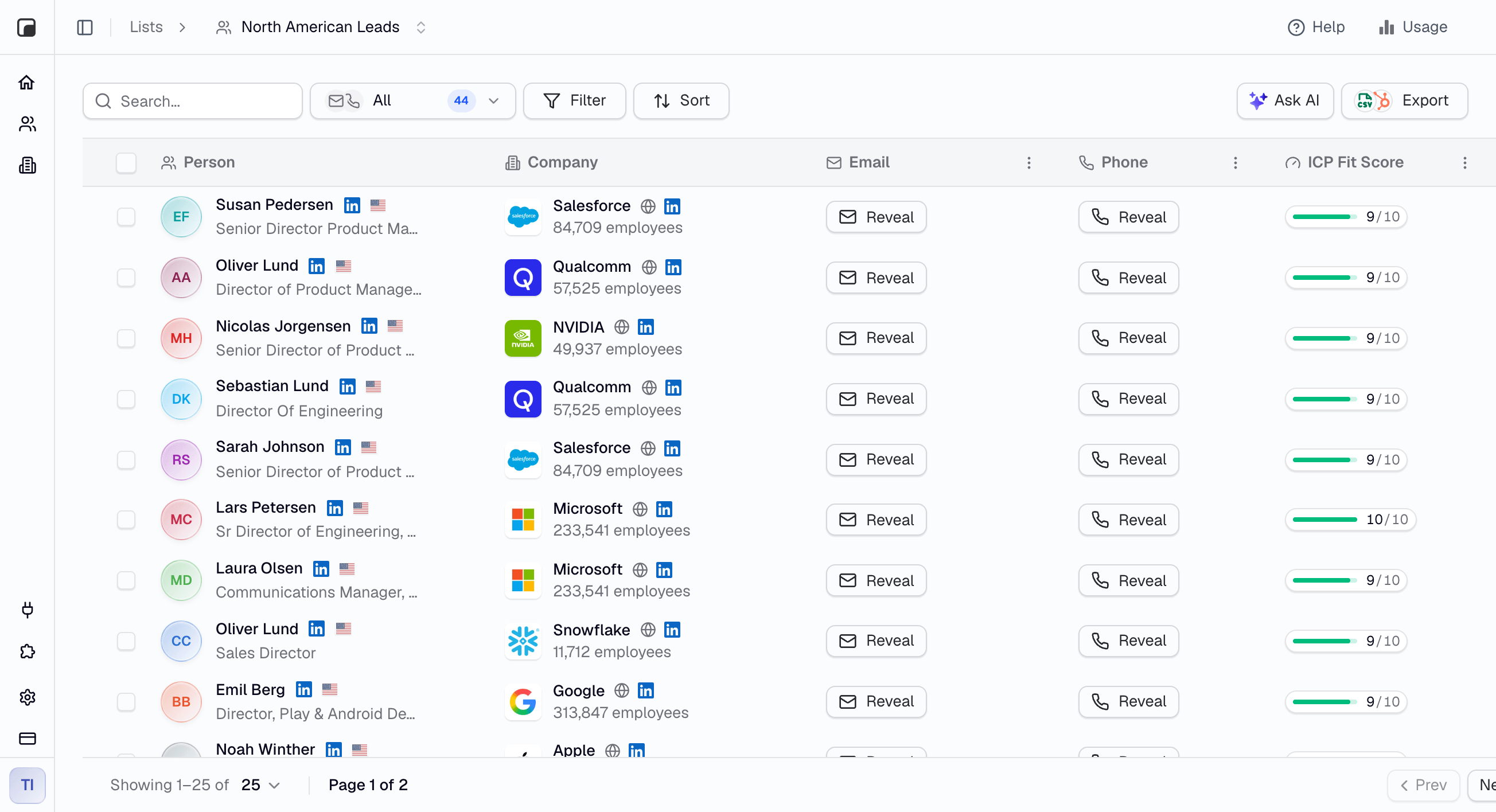
Task: Open Snowflake website globe icon
Action: pyautogui.click(x=648, y=630)
